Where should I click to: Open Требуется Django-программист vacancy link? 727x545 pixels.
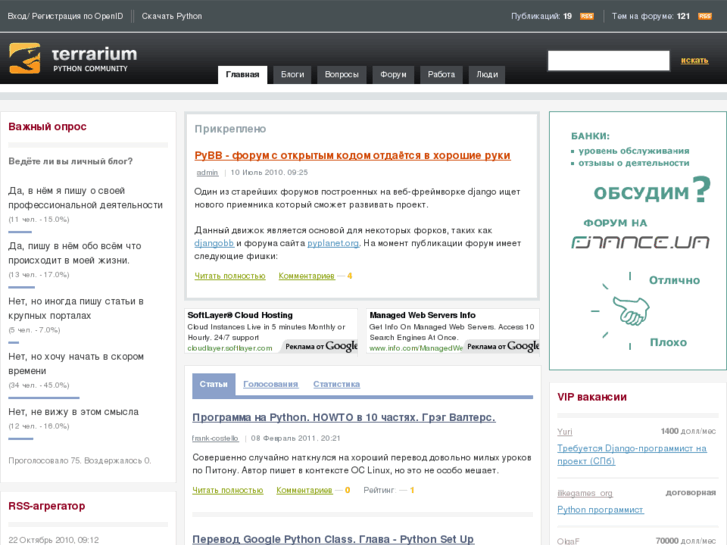click(632, 455)
